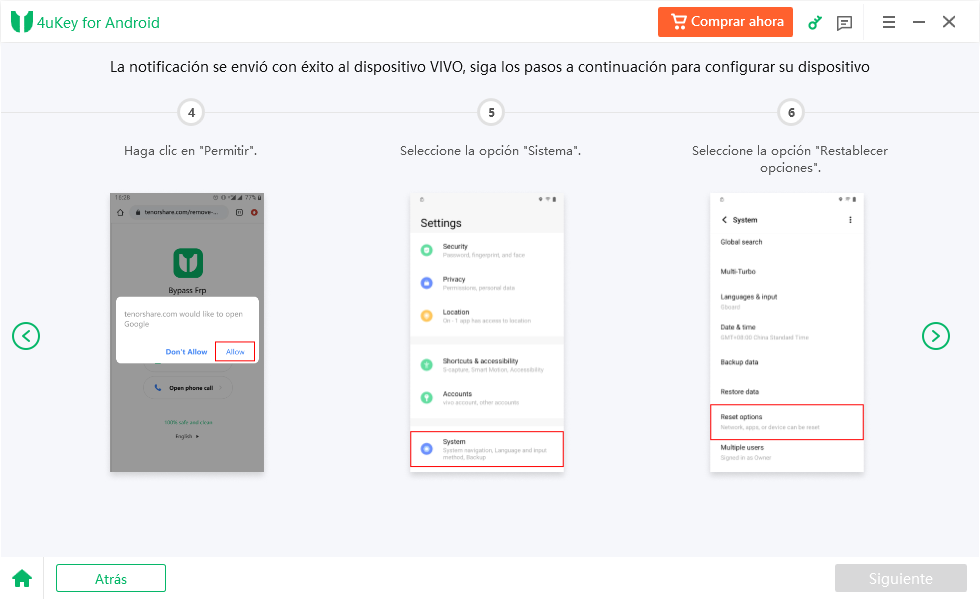This screenshot has width=980, height=600.
Task: Click 'Seleccione la opción "Restablecer opciones".' text
Action: click(789, 159)
